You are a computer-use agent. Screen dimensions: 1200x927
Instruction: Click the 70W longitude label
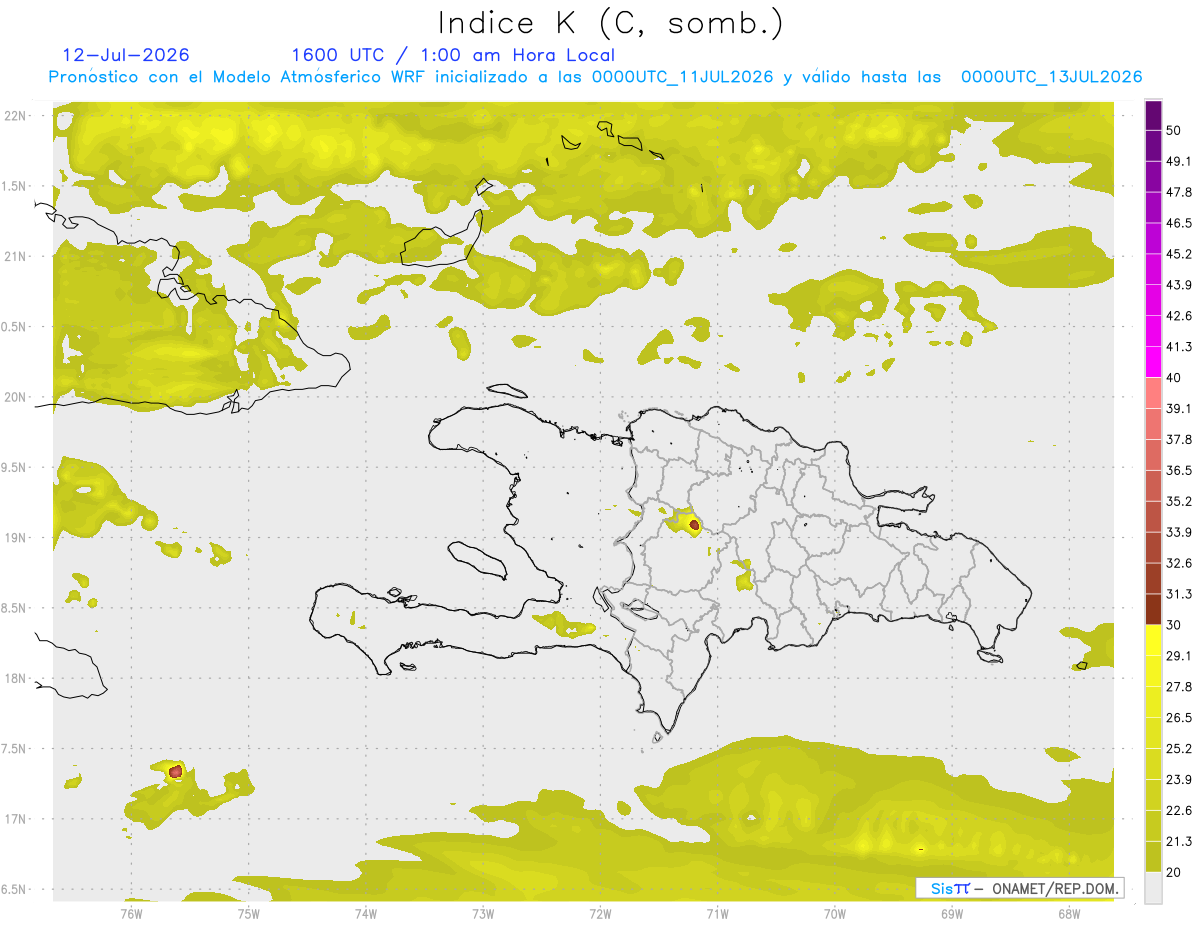[x=835, y=913]
